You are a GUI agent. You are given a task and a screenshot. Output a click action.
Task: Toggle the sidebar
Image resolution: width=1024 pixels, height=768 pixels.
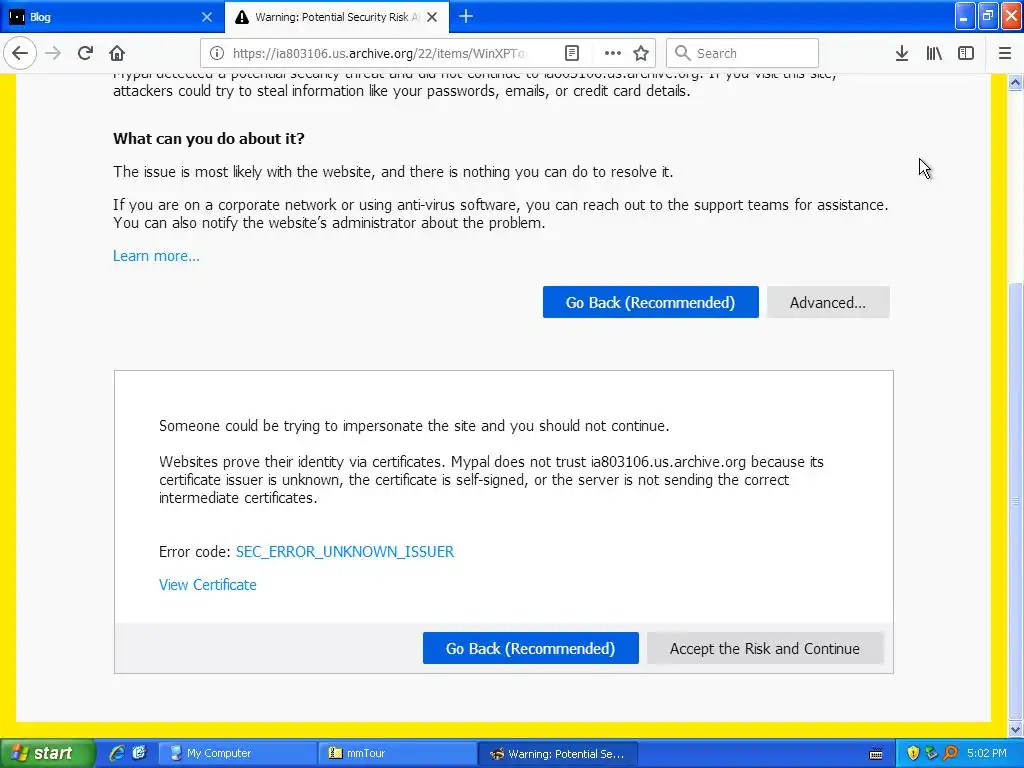[x=966, y=53]
